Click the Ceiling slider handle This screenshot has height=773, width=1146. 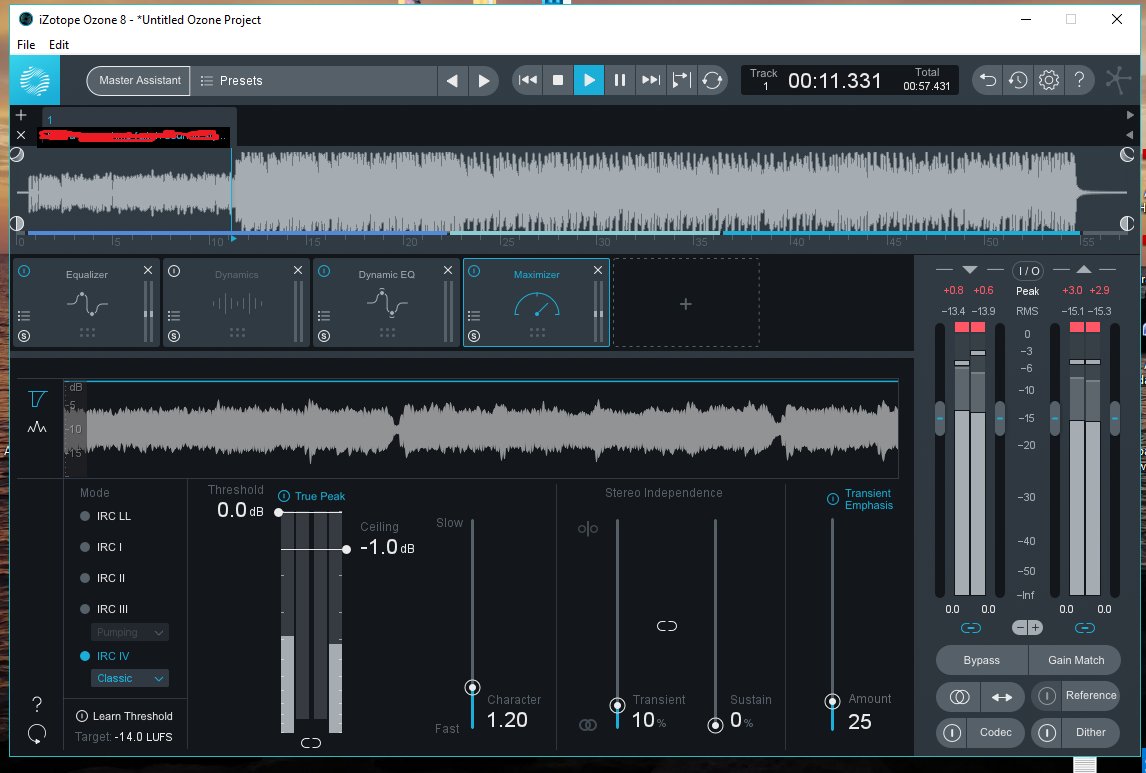346,549
